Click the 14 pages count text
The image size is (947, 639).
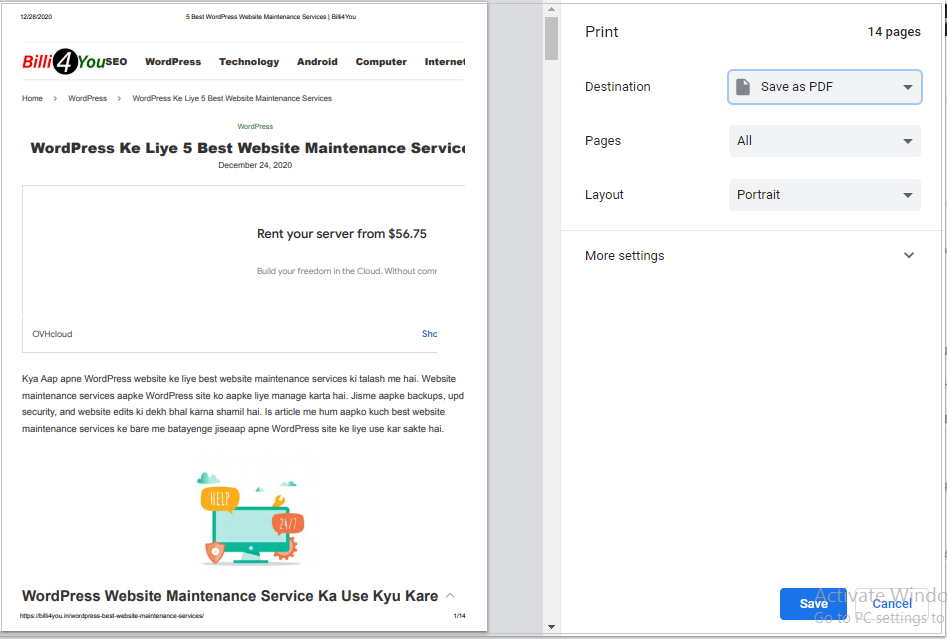894,32
